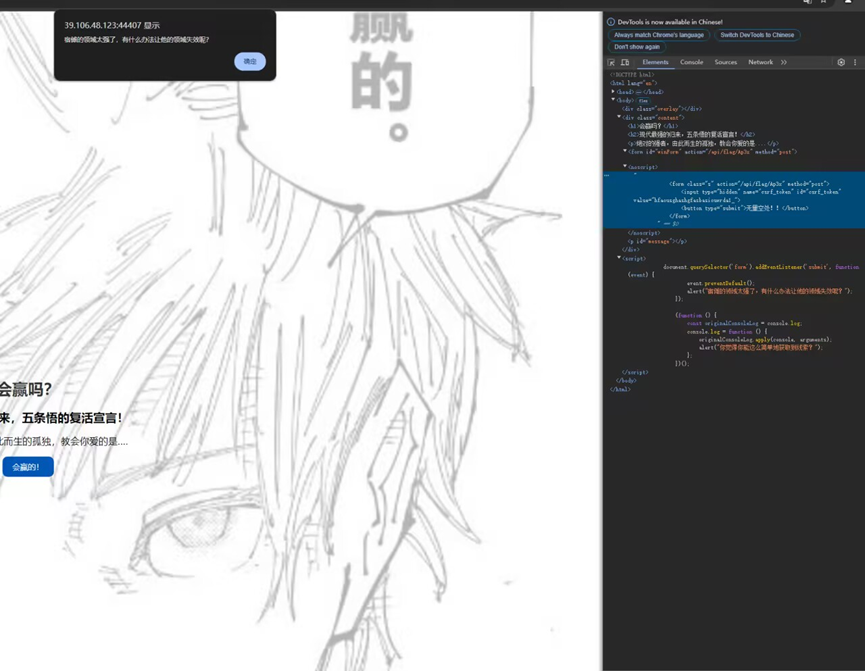The image size is (865, 671).
Task: Click the ellipsis actions icon on the highlighted DOM row
Action: [x=607, y=175]
